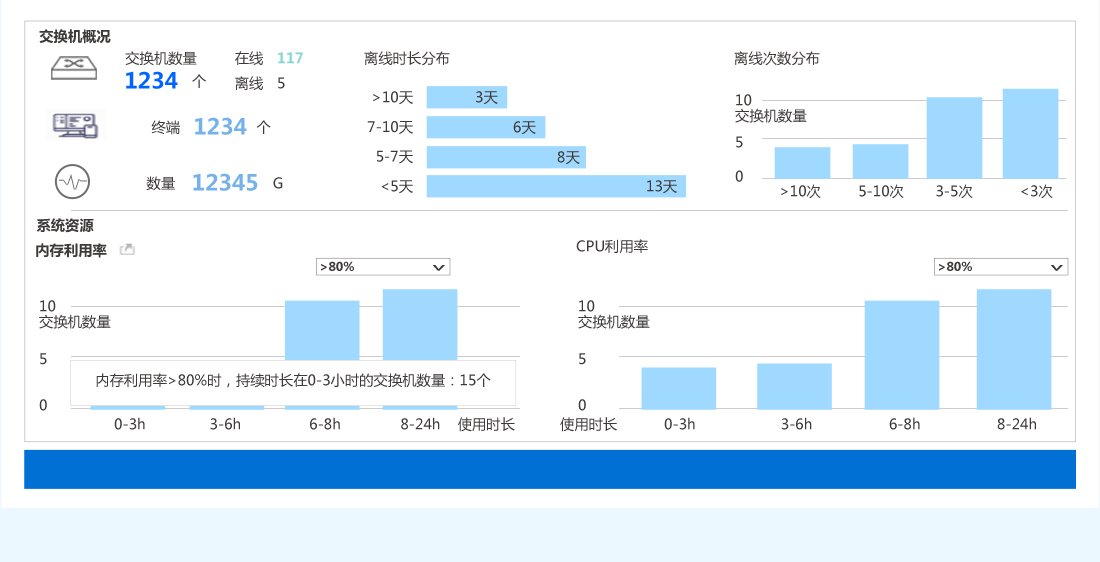Select the 3天 bar for >10天
This screenshot has height=562, width=1100.
click(x=467, y=97)
